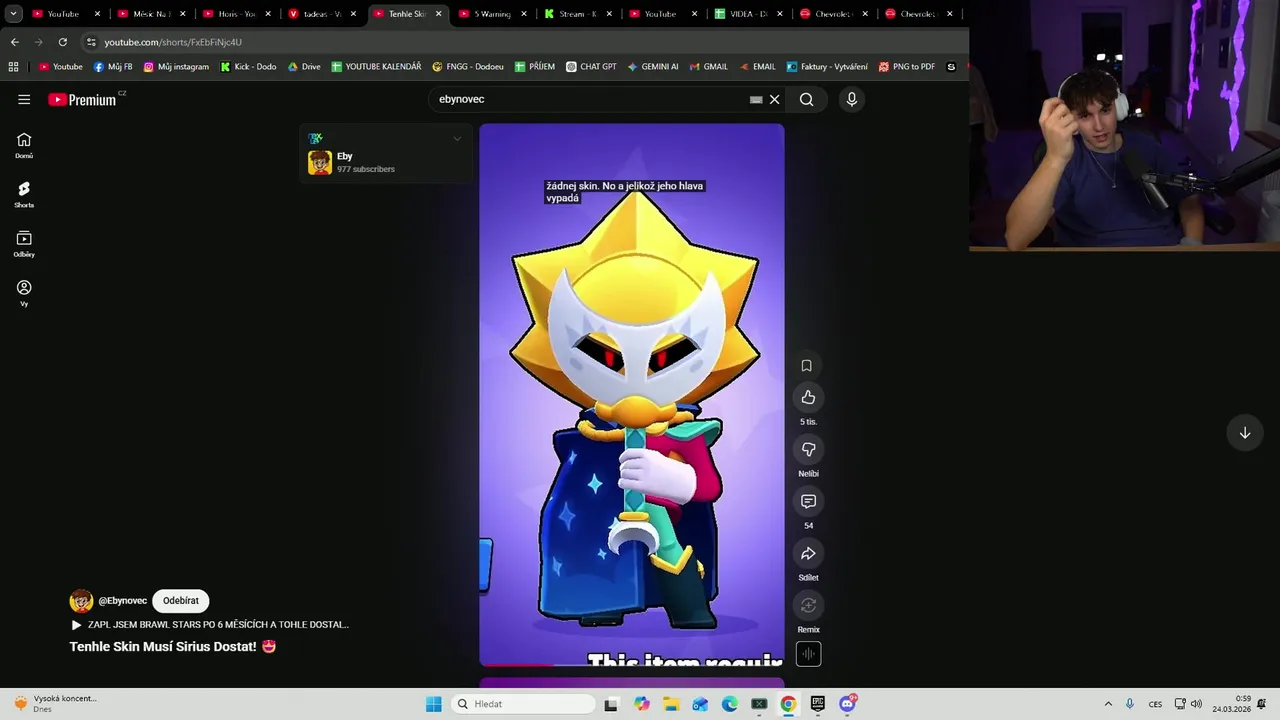The height and width of the screenshot is (720, 1280).
Task: Pause the short by clicking the video
Action: click(632, 395)
